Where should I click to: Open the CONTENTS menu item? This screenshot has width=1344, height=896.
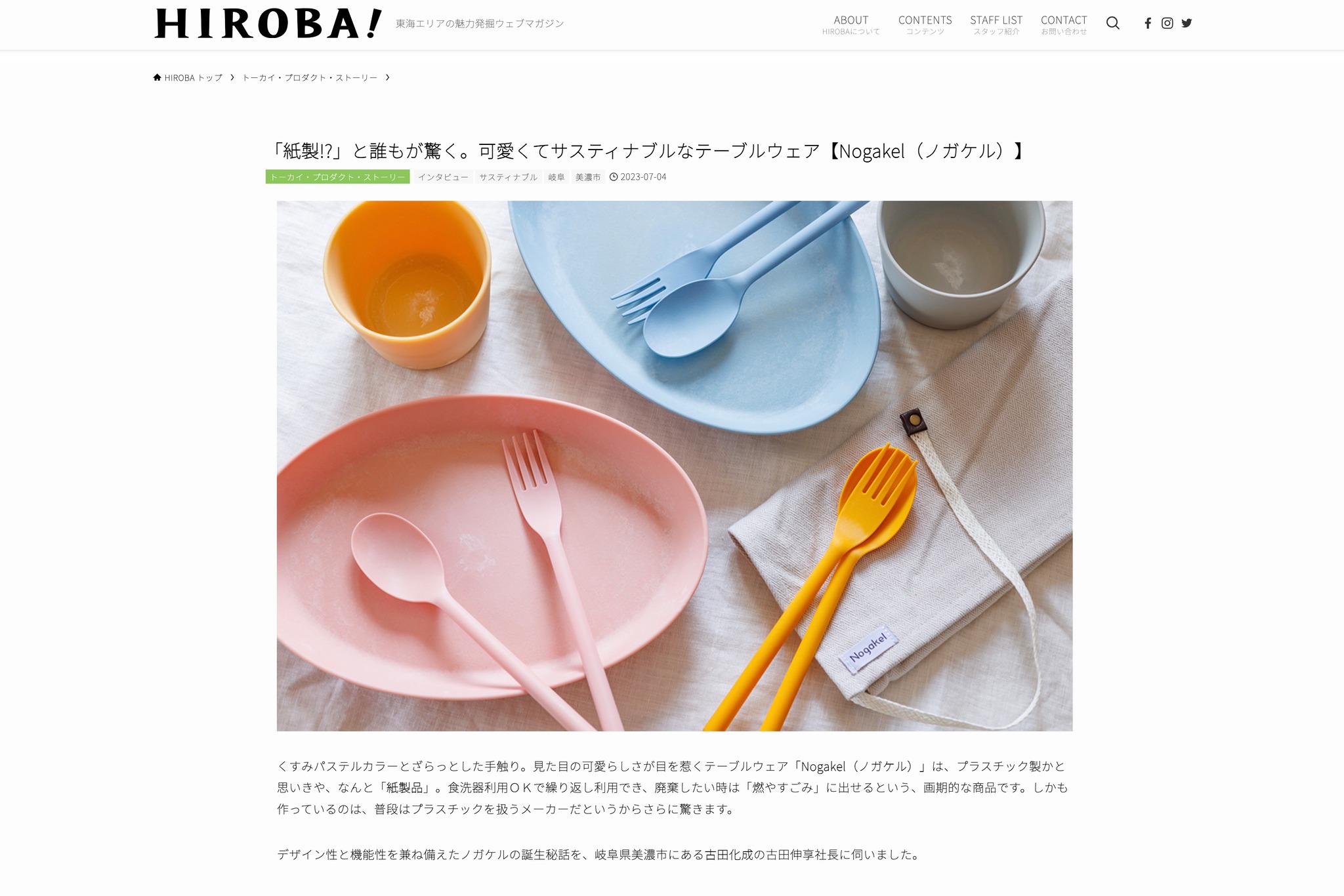(925, 25)
